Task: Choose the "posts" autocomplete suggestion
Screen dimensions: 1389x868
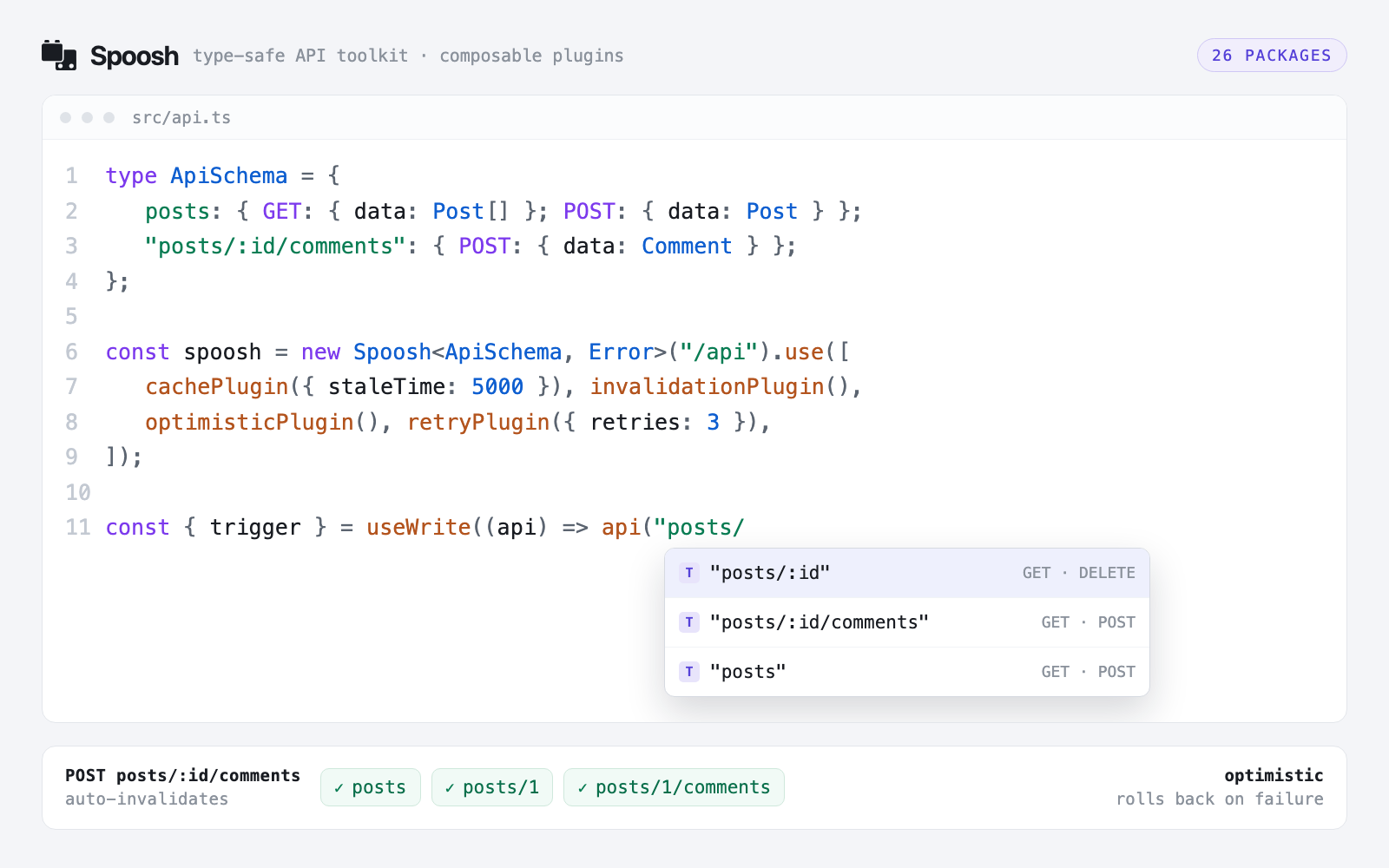Action: coord(907,672)
